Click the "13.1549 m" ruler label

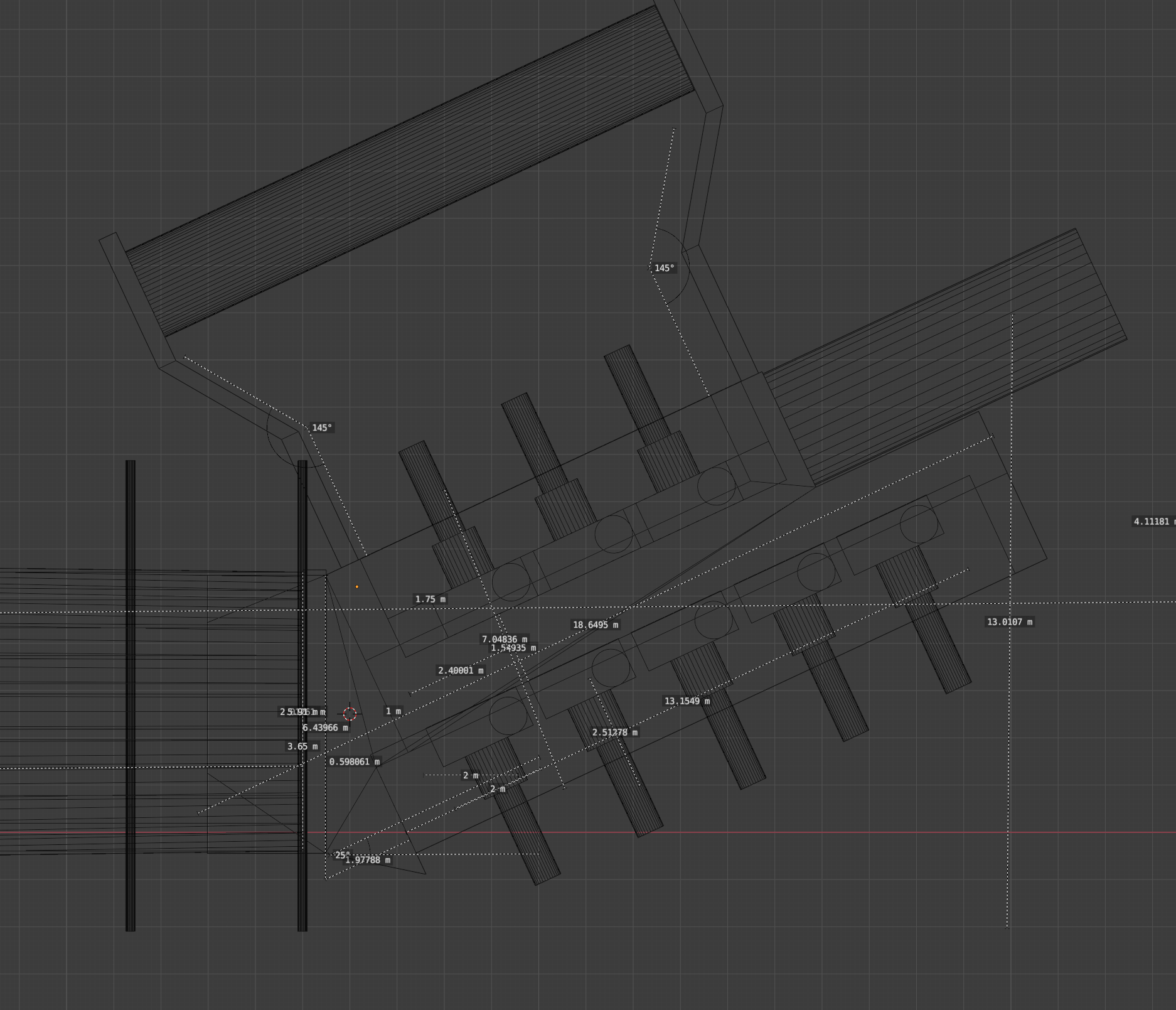point(687,701)
